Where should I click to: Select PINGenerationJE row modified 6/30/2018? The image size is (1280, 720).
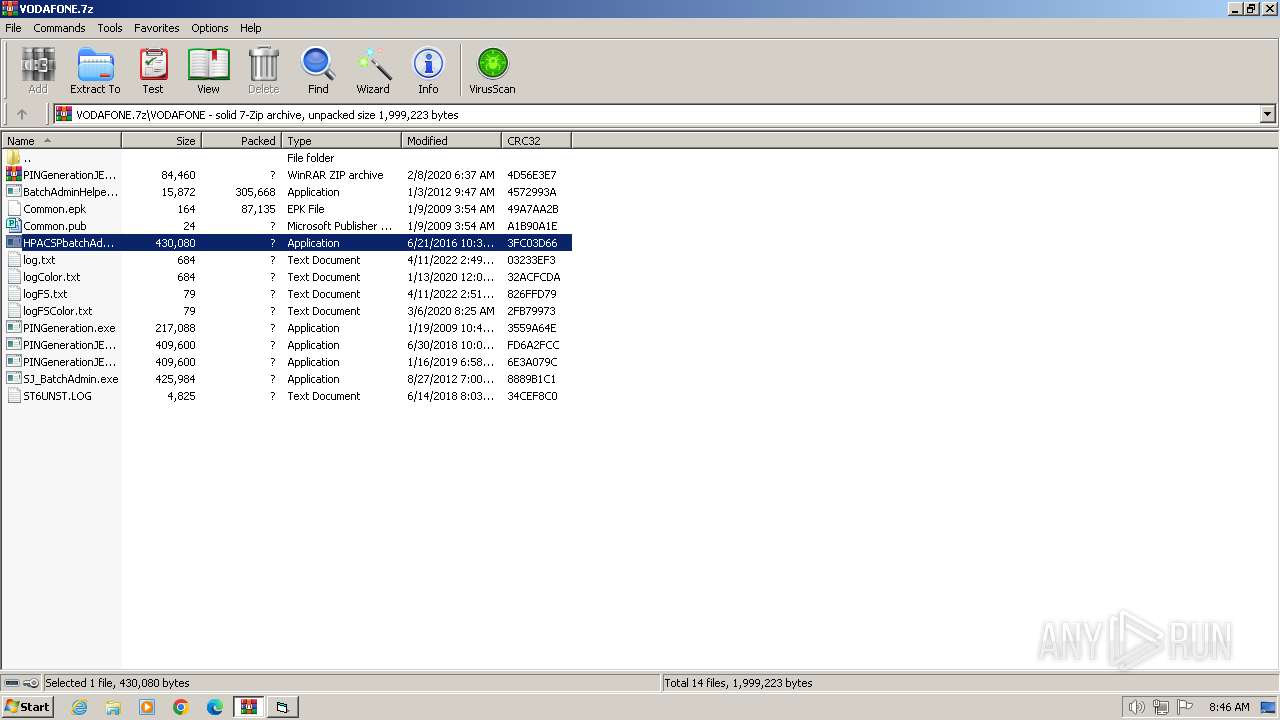click(x=287, y=345)
